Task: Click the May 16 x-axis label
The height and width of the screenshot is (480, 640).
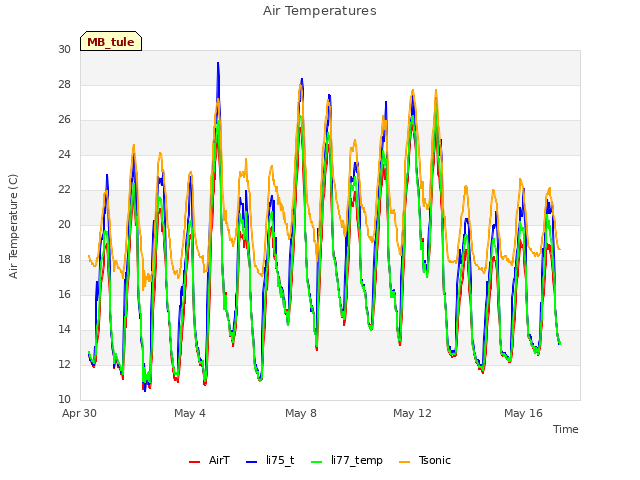Action: (523, 413)
